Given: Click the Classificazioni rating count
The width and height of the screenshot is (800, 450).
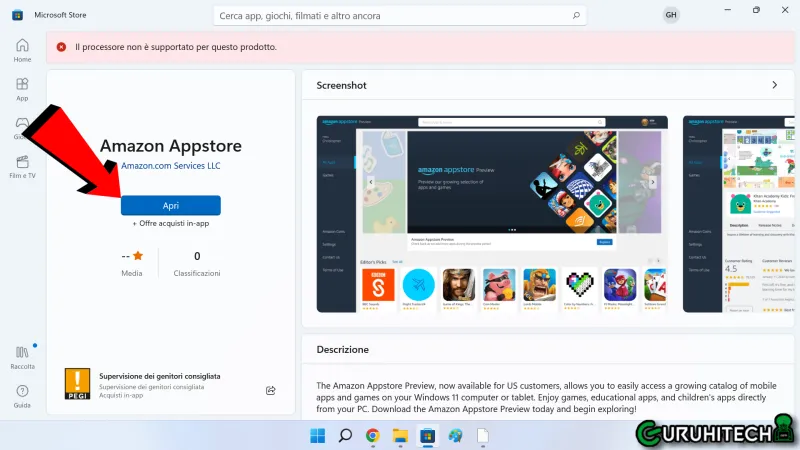Looking at the screenshot, I should 197,264.
